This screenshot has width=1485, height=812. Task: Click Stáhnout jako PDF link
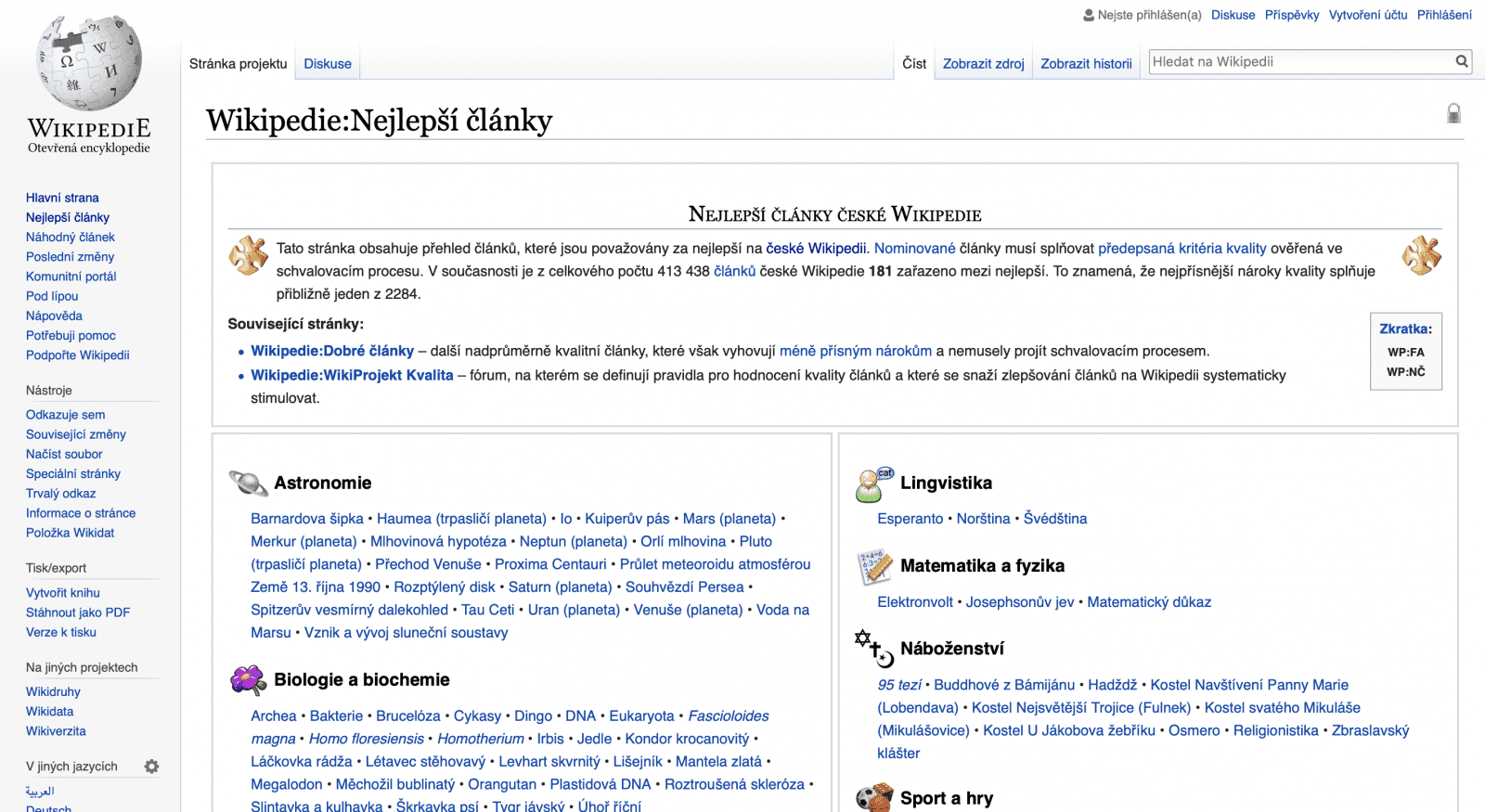click(78, 612)
